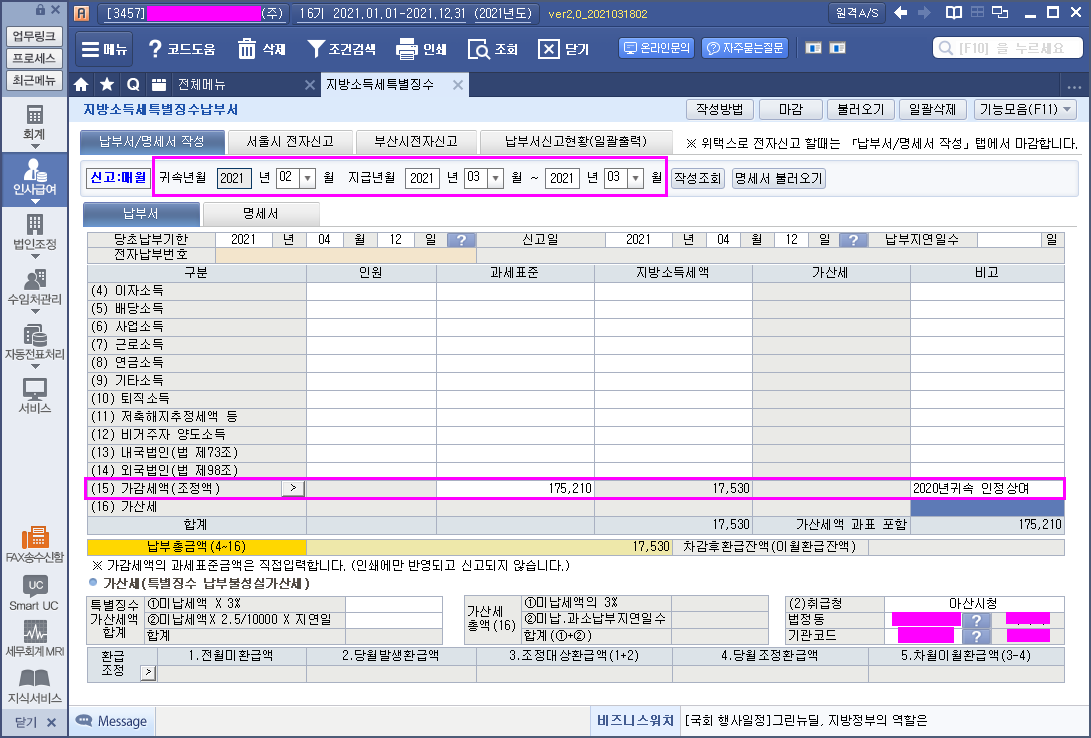This screenshot has height=738, width=1091.
Task: Click help button beside 법정동
Action: 976,620
